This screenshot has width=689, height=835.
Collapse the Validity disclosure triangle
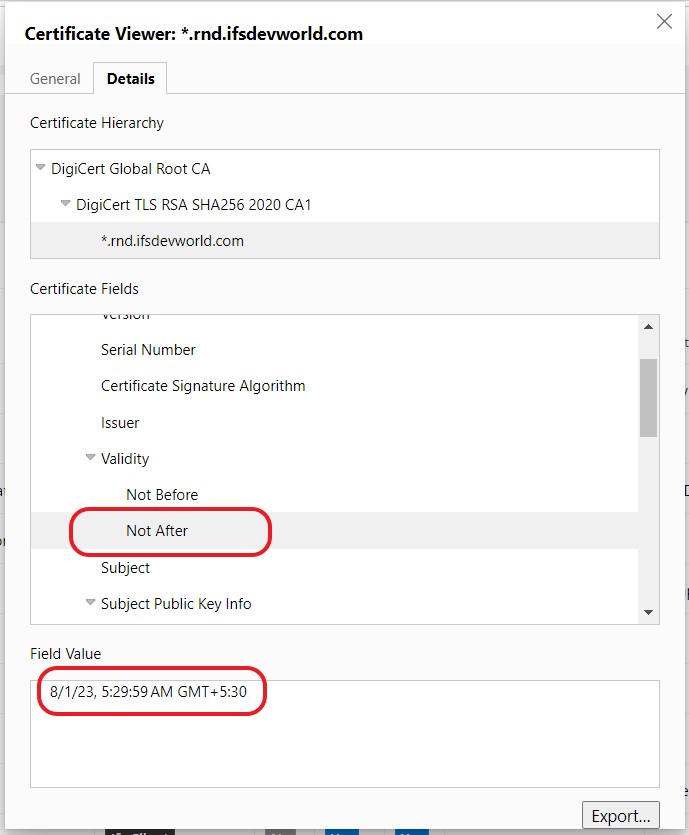[x=90, y=458]
